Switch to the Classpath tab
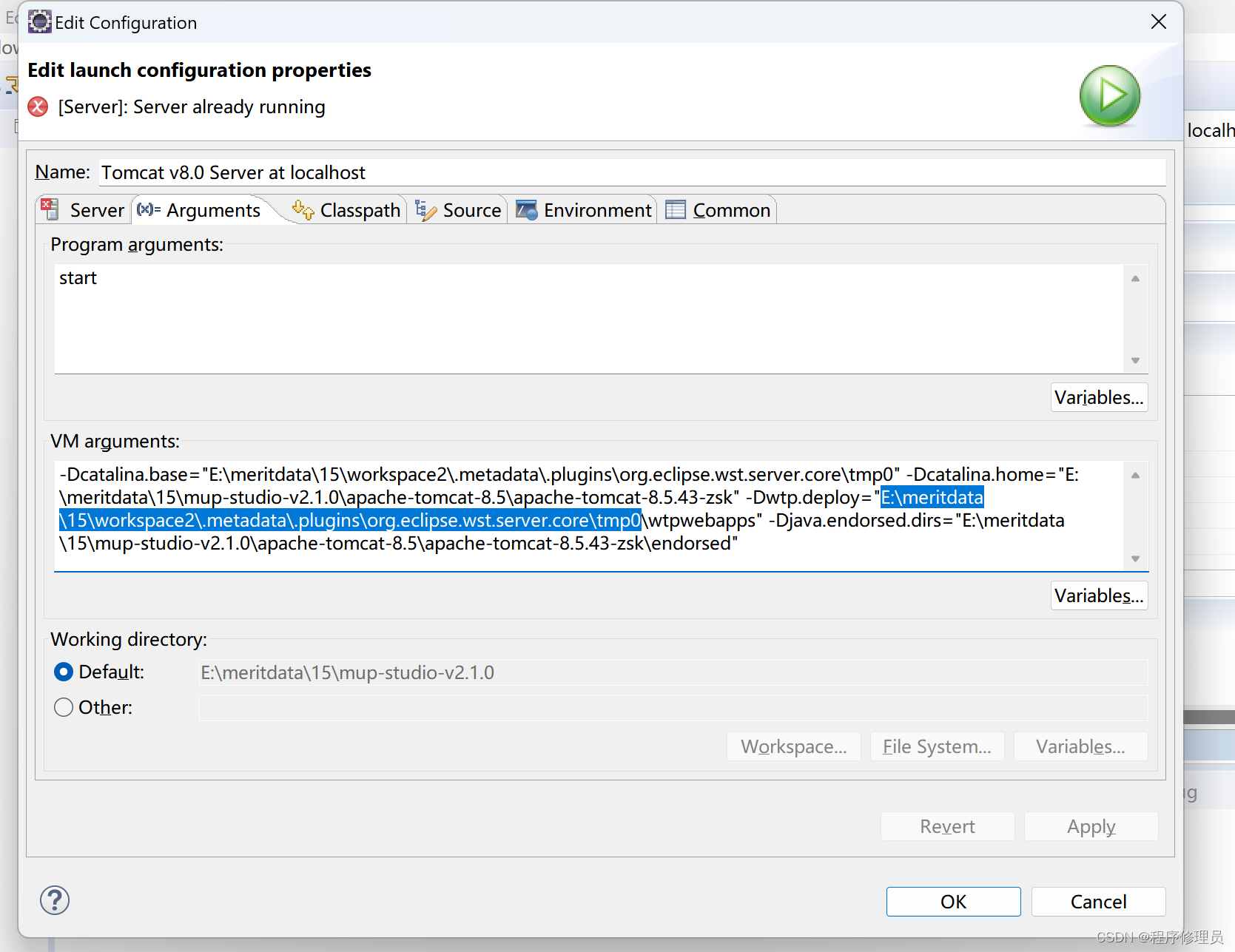This screenshot has height=952, width=1235. (x=346, y=210)
